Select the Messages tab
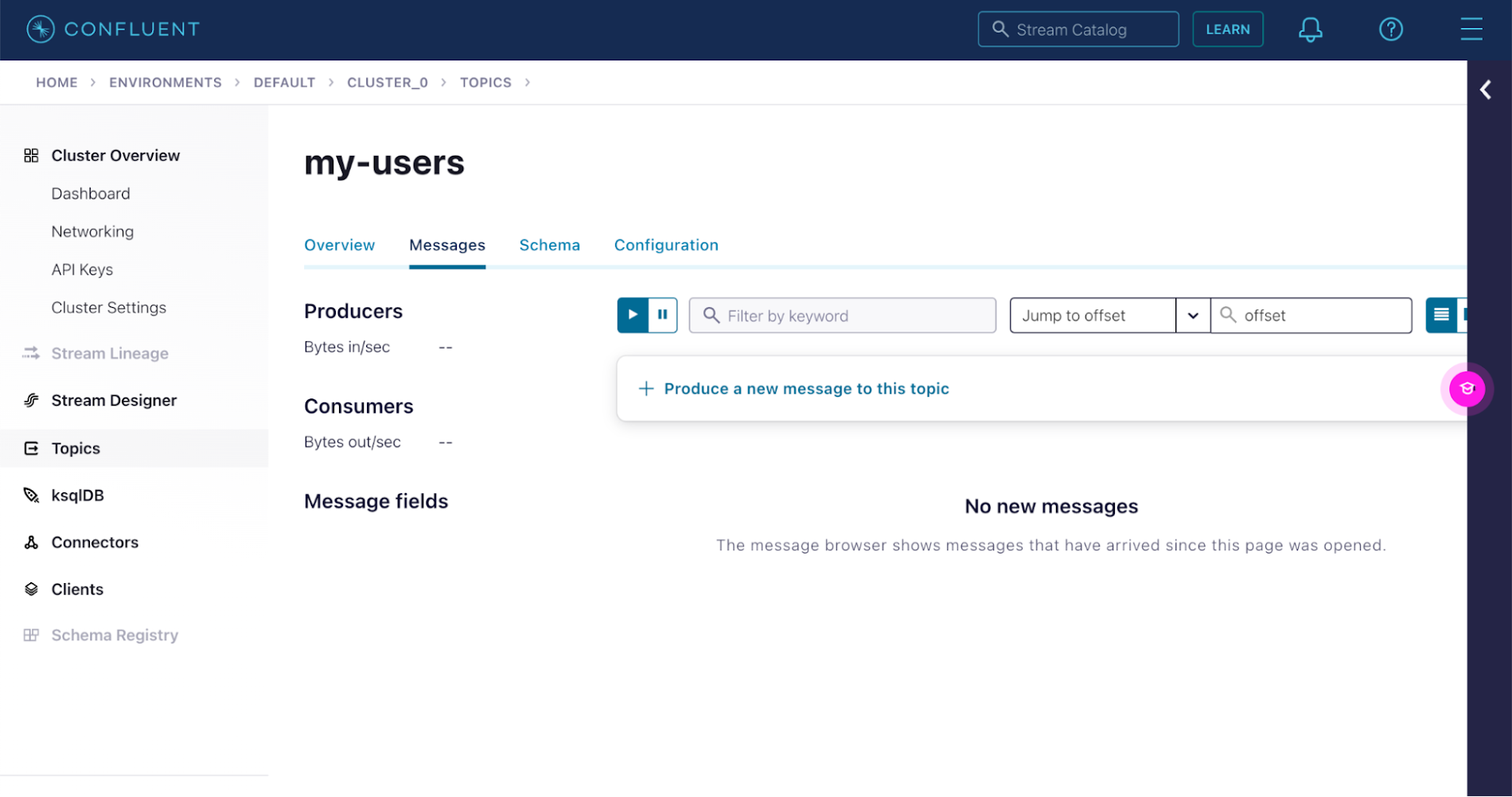Viewport: 1512px width, 797px height. 447,245
